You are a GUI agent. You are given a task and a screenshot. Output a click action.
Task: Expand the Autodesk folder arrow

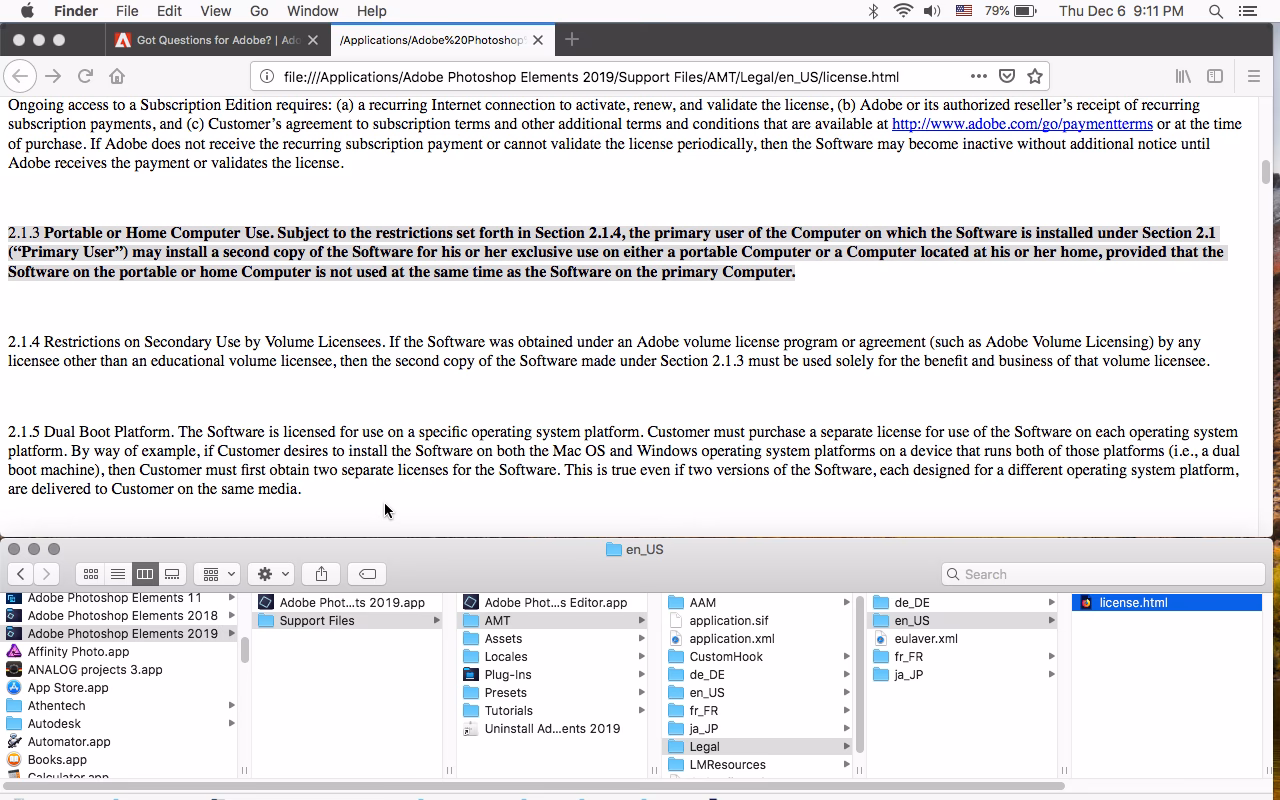(x=231, y=723)
